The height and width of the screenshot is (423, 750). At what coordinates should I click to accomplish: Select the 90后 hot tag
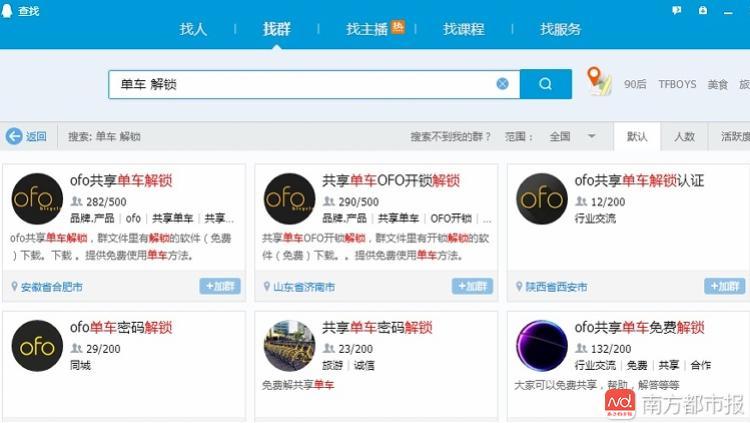coord(635,84)
